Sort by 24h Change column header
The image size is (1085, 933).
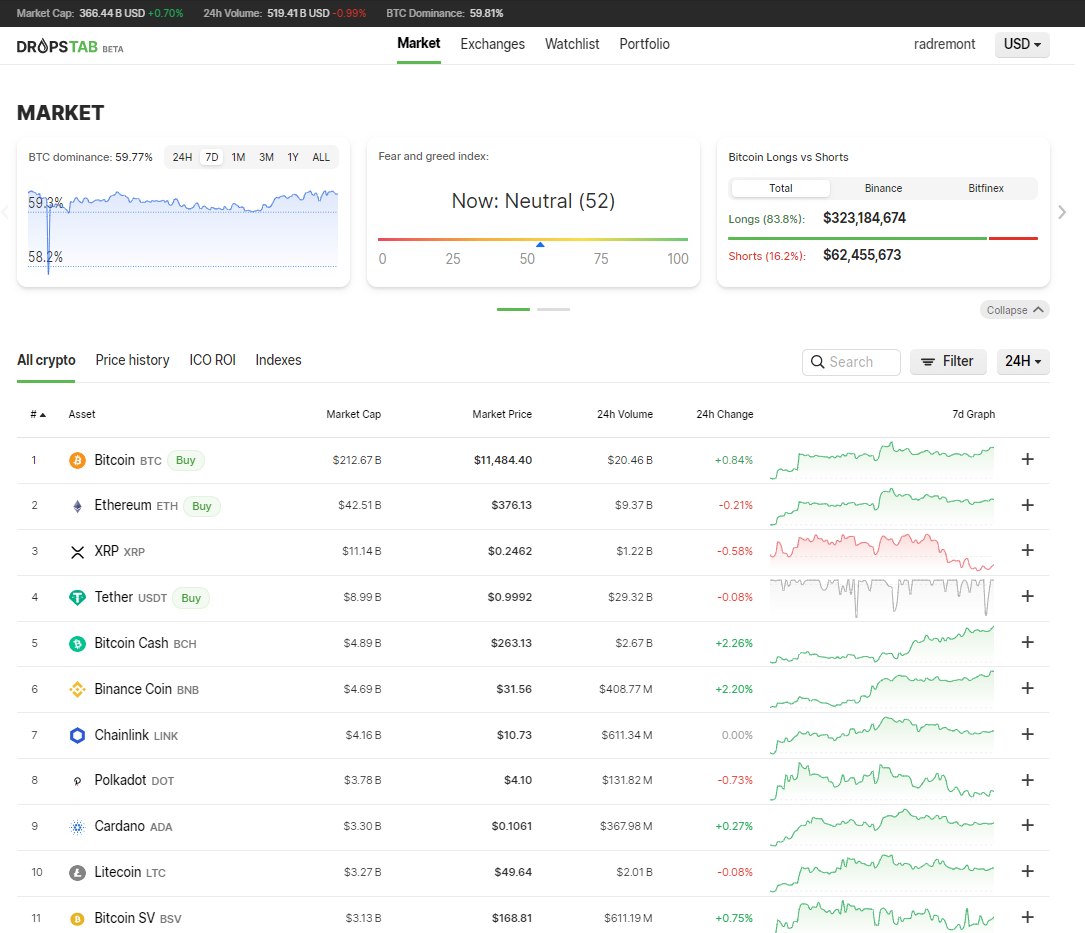[x=724, y=414]
